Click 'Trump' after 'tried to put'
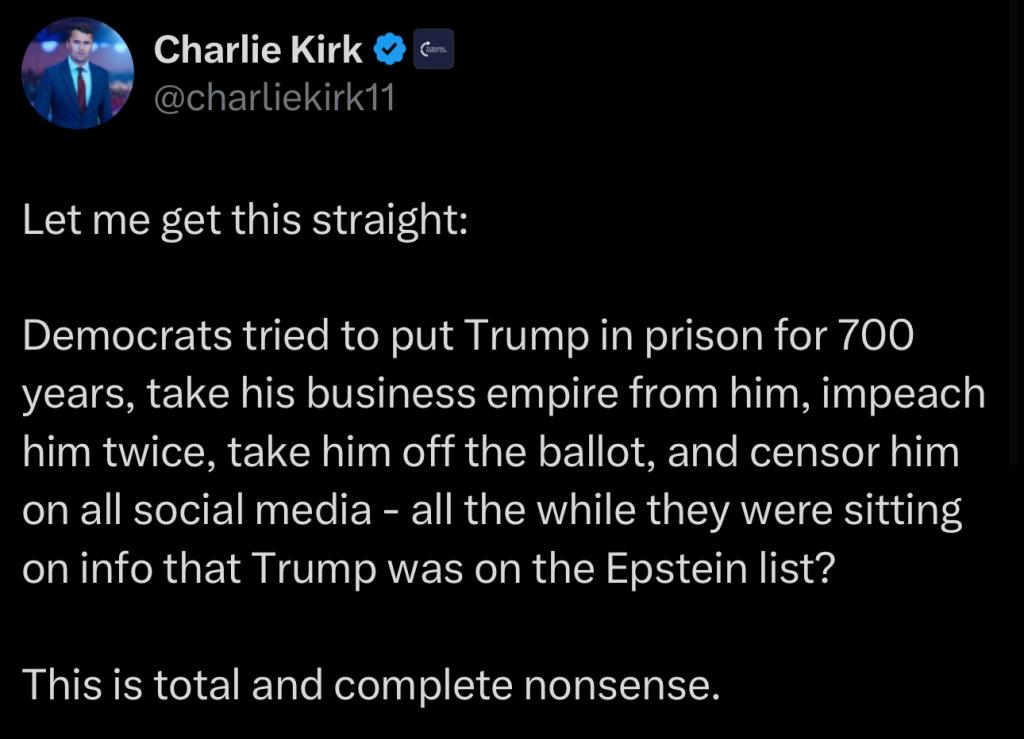 click(x=526, y=337)
